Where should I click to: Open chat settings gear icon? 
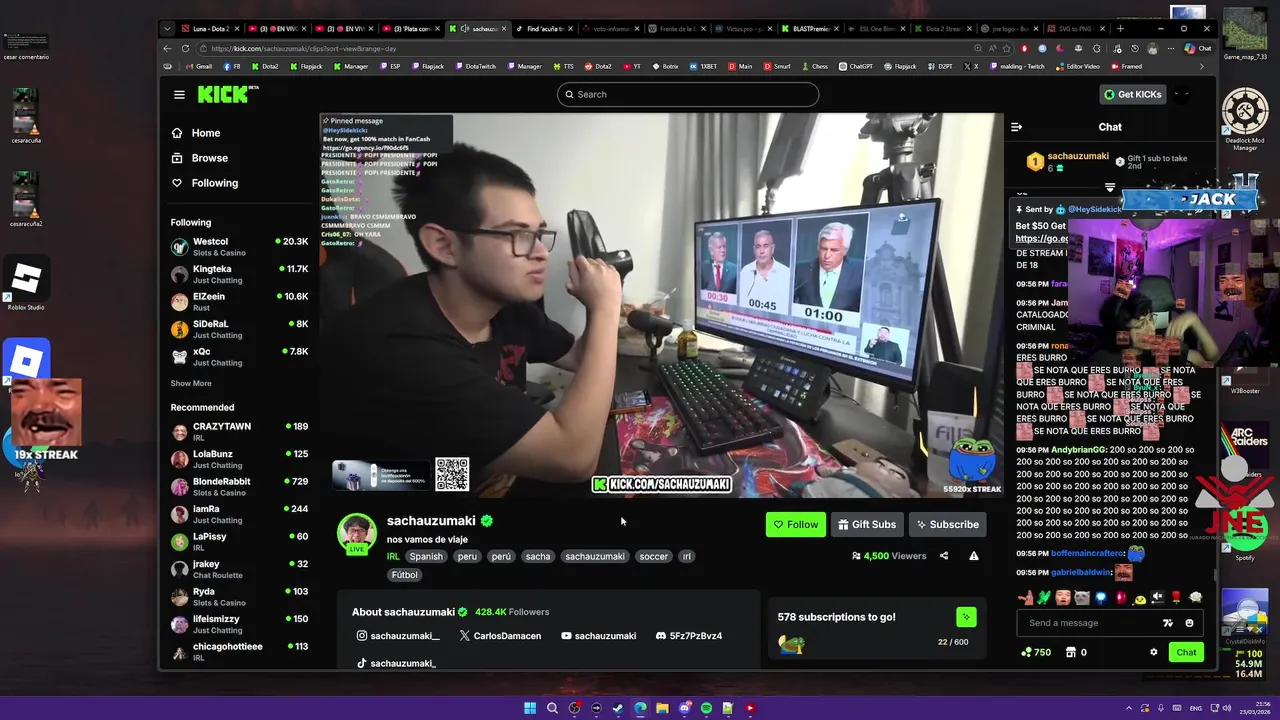click(1153, 652)
